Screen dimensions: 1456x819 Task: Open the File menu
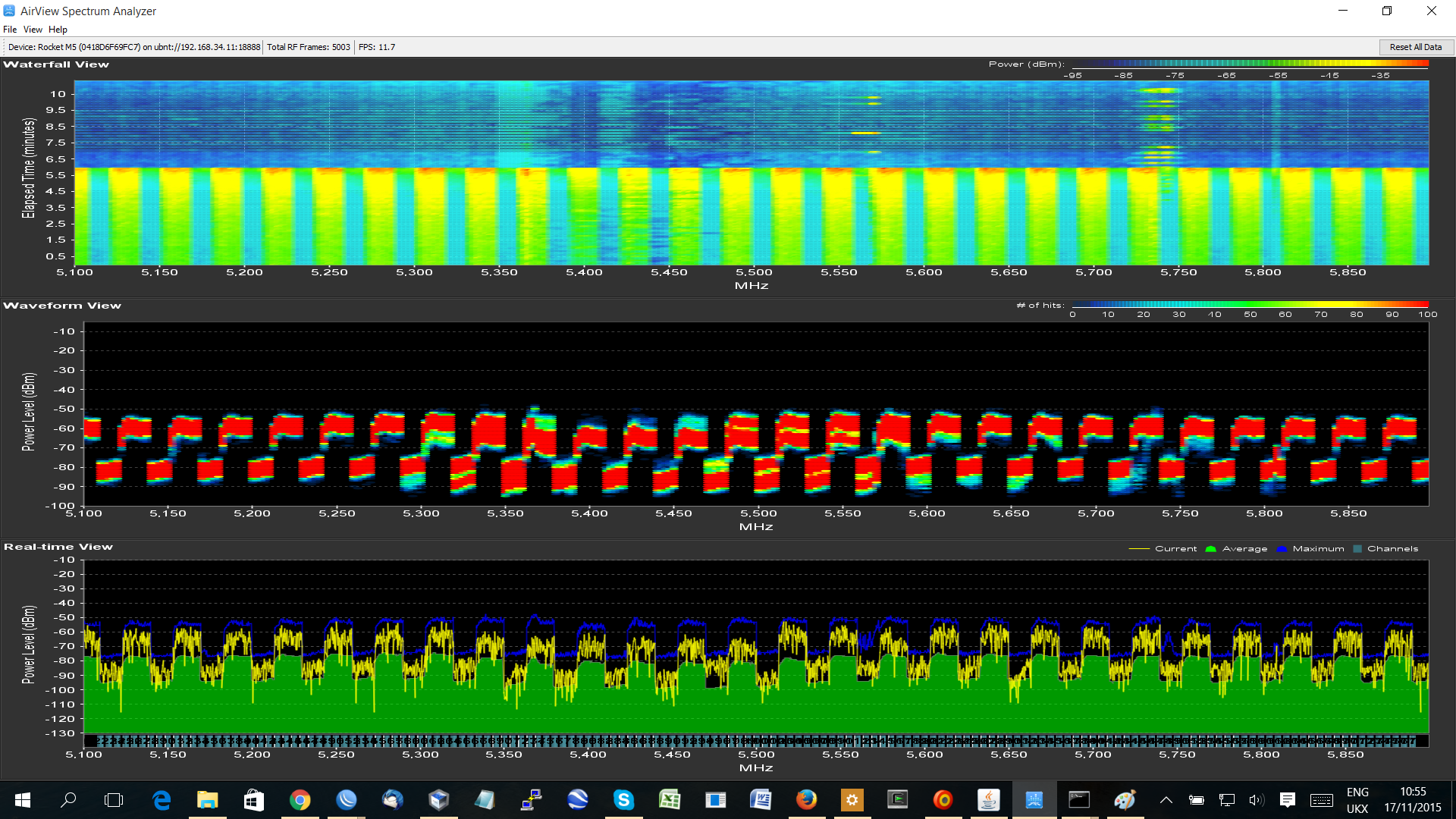(10, 30)
